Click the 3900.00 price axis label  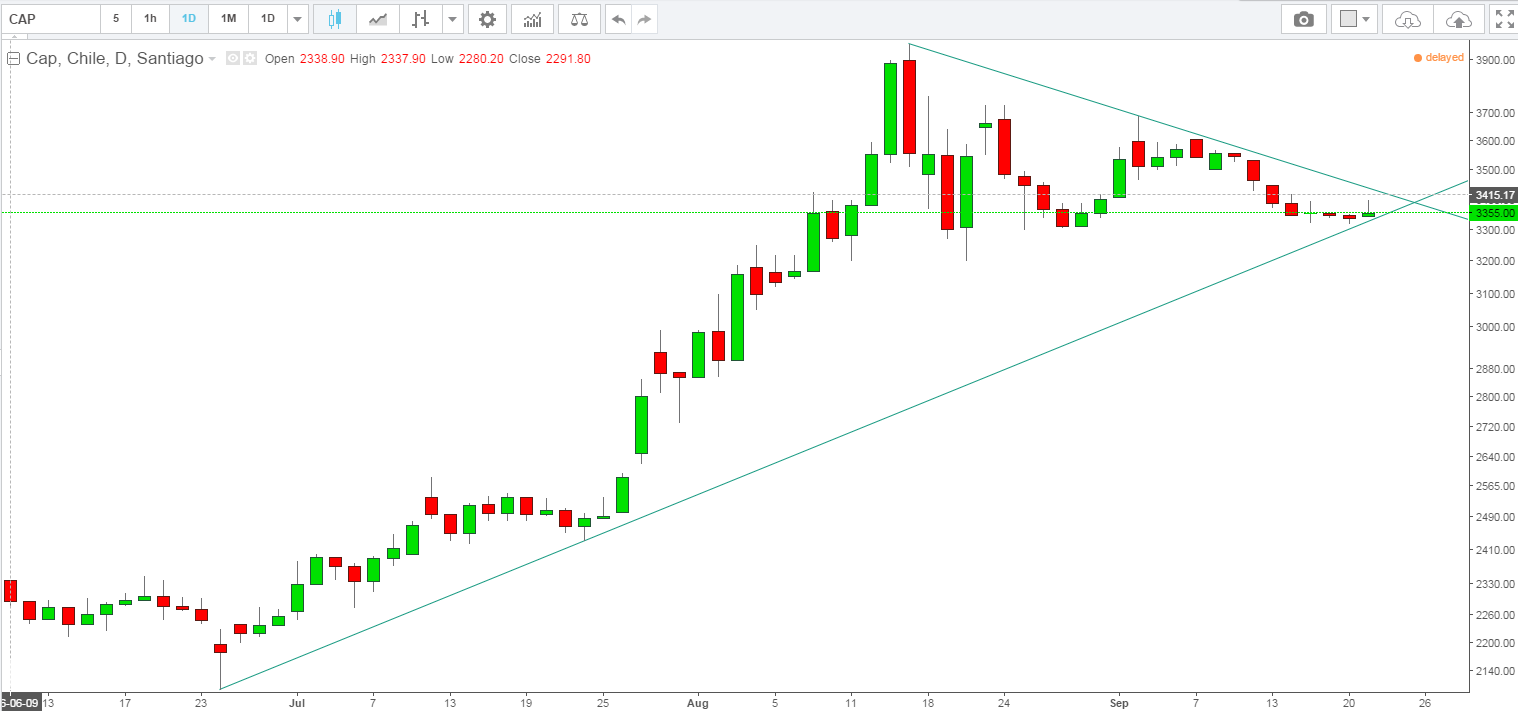1495,60
